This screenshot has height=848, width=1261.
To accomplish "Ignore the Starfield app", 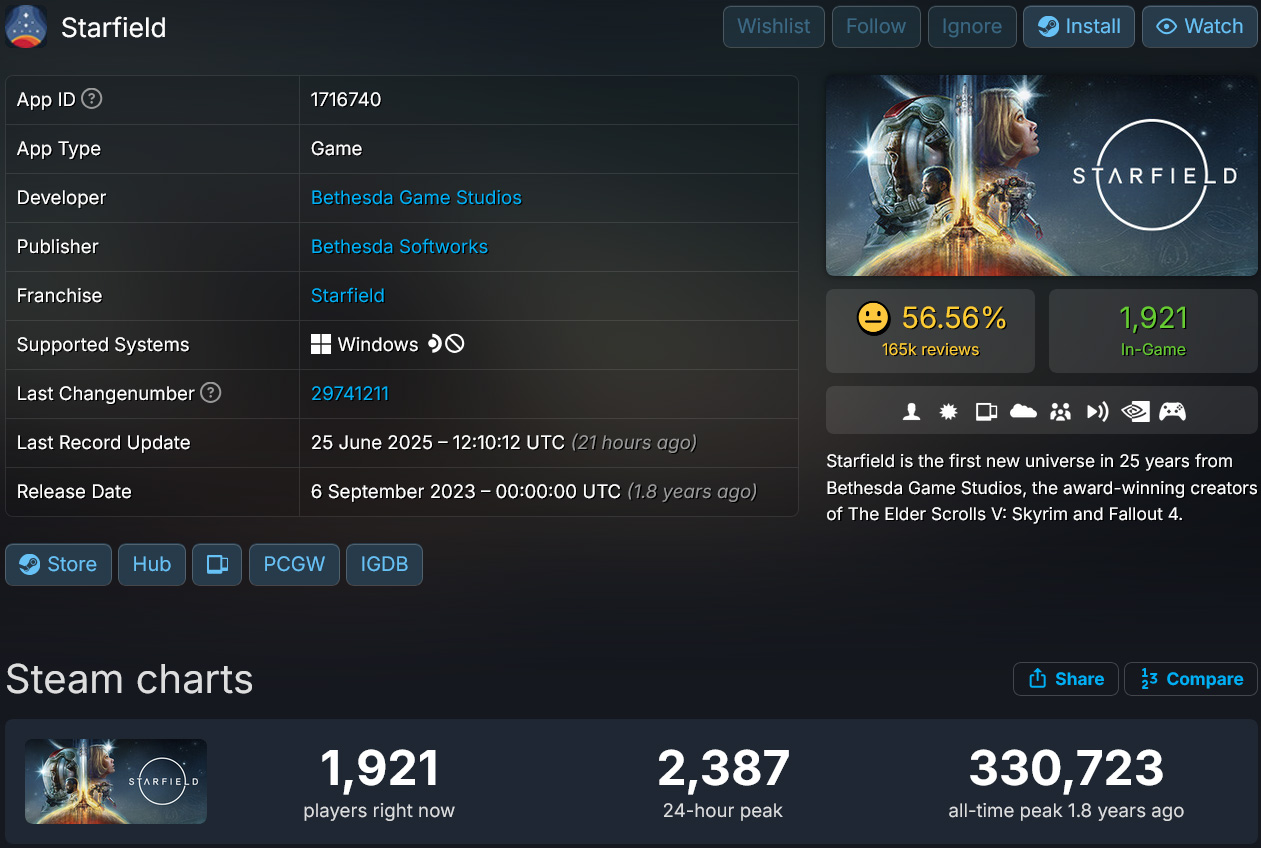I will 972,27.
